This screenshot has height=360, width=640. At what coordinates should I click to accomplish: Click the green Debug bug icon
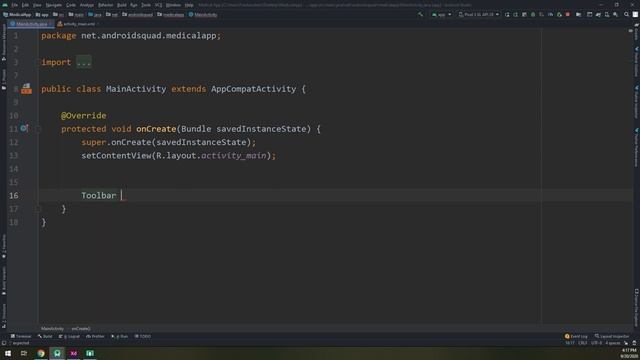point(533,14)
